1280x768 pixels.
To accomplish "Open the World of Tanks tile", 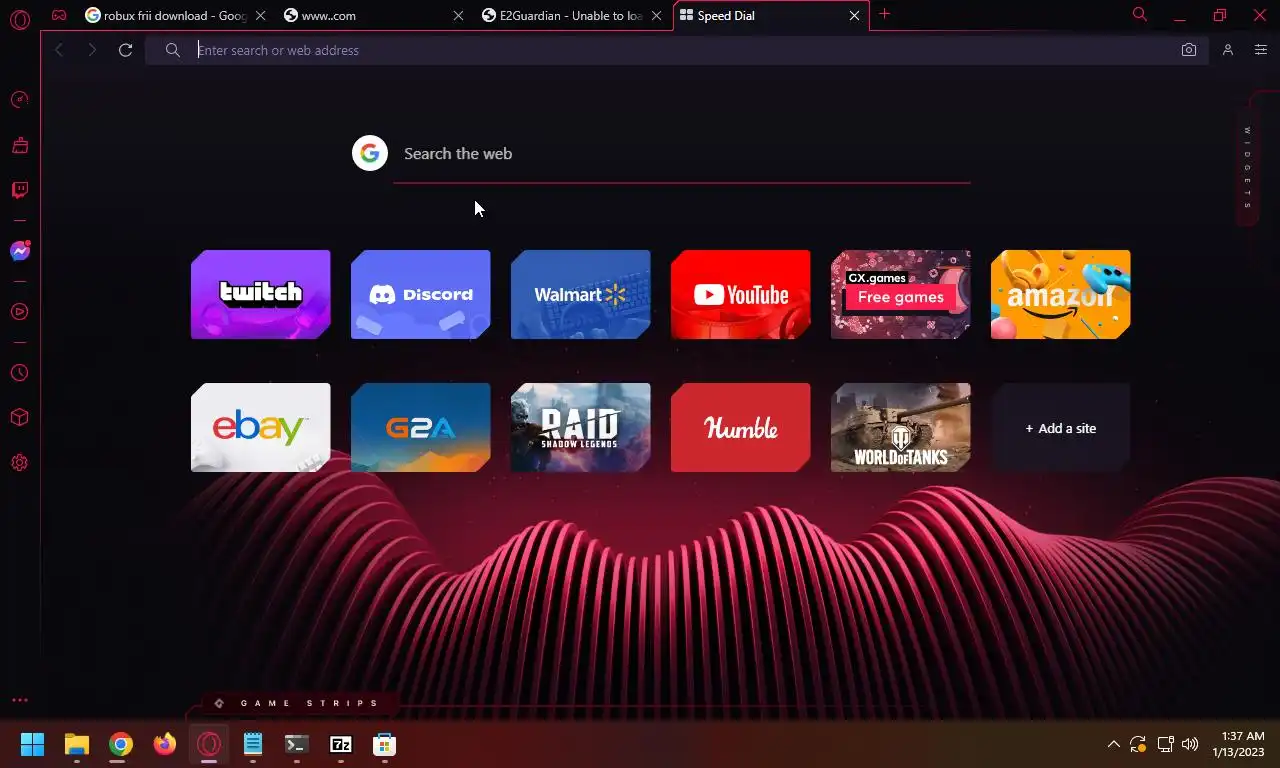I will coord(901,427).
